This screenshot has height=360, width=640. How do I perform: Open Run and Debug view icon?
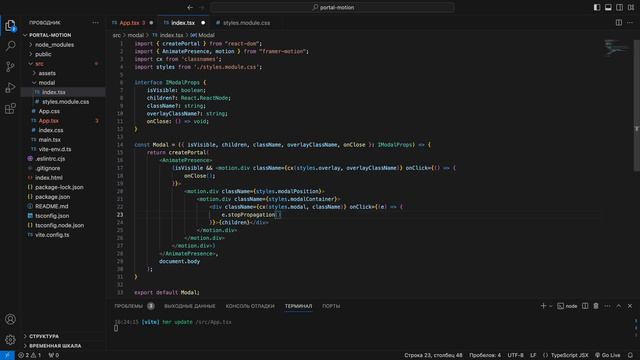[x=10, y=87]
